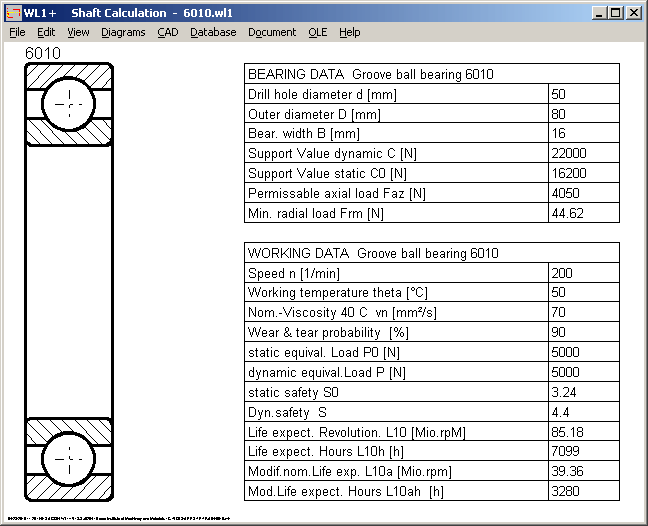Open the Diagrams menu
This screenshot has width=648, height=526.
click(x=123, y=32)
